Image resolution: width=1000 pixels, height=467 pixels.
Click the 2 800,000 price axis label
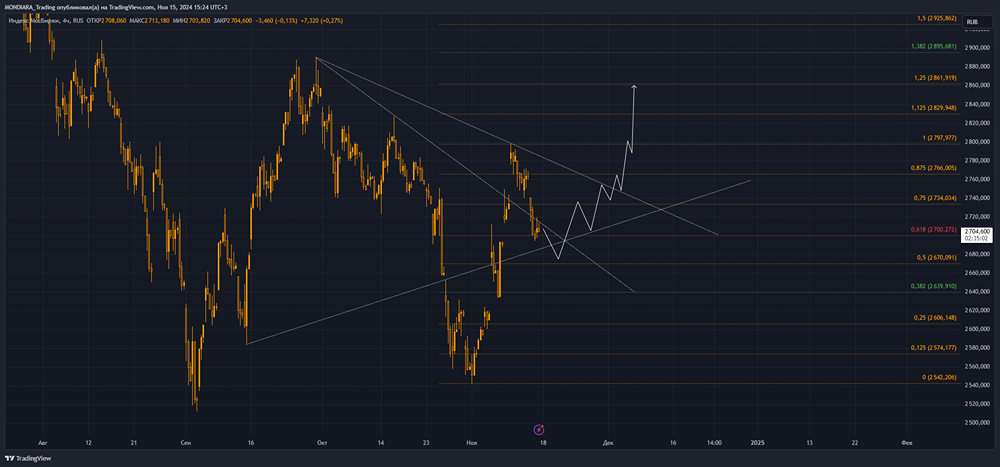coord(977,142)
